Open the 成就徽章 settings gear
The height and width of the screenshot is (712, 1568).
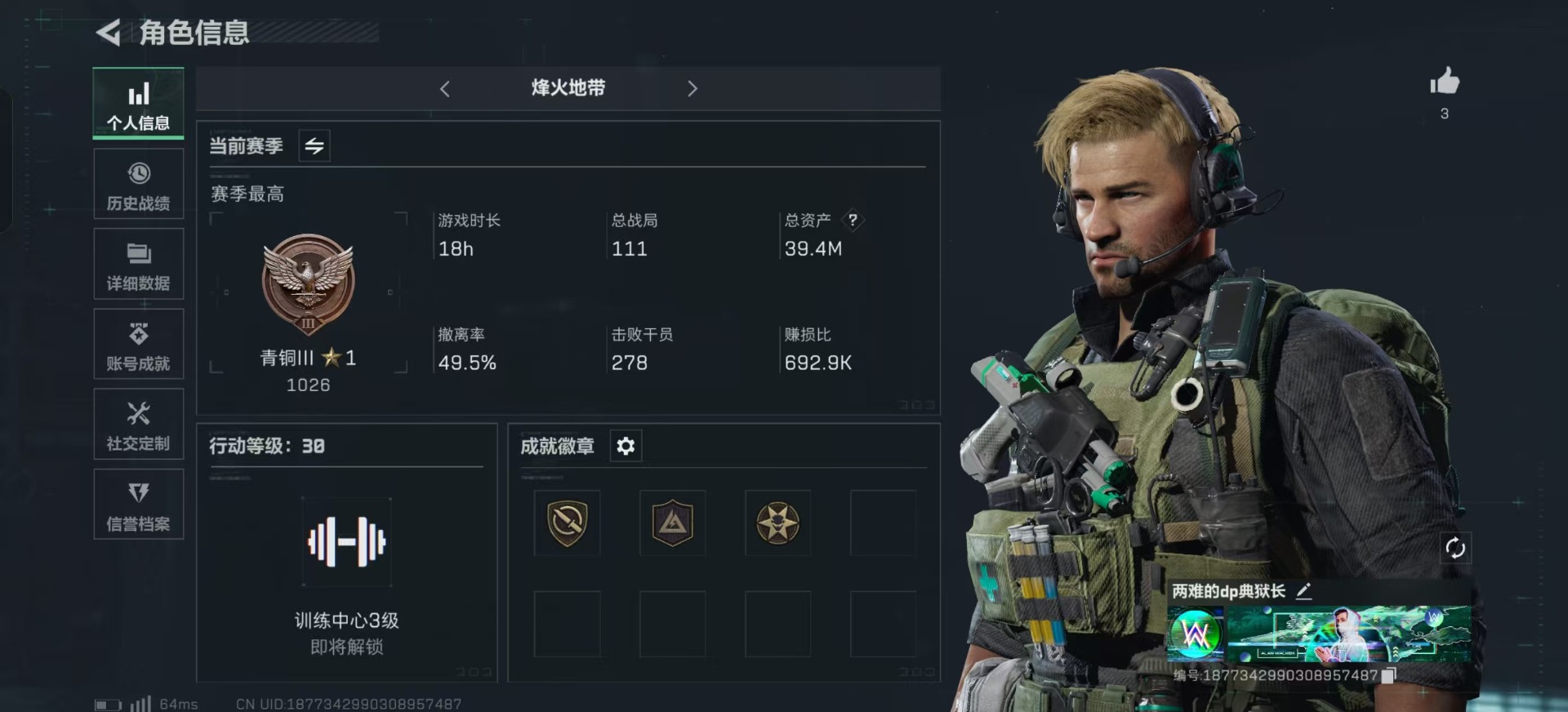coord(626,446)
